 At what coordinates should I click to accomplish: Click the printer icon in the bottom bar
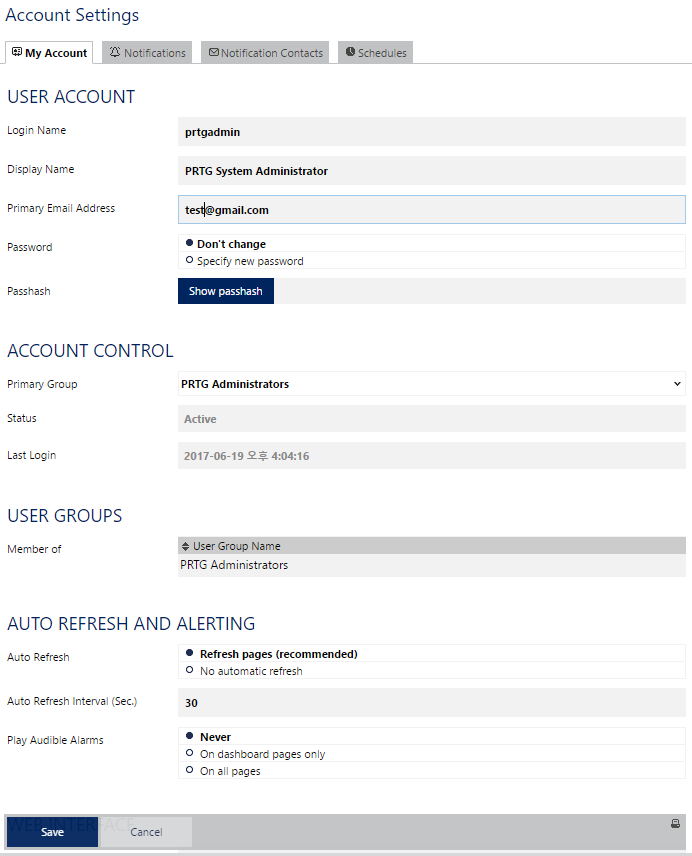(677, 823)
